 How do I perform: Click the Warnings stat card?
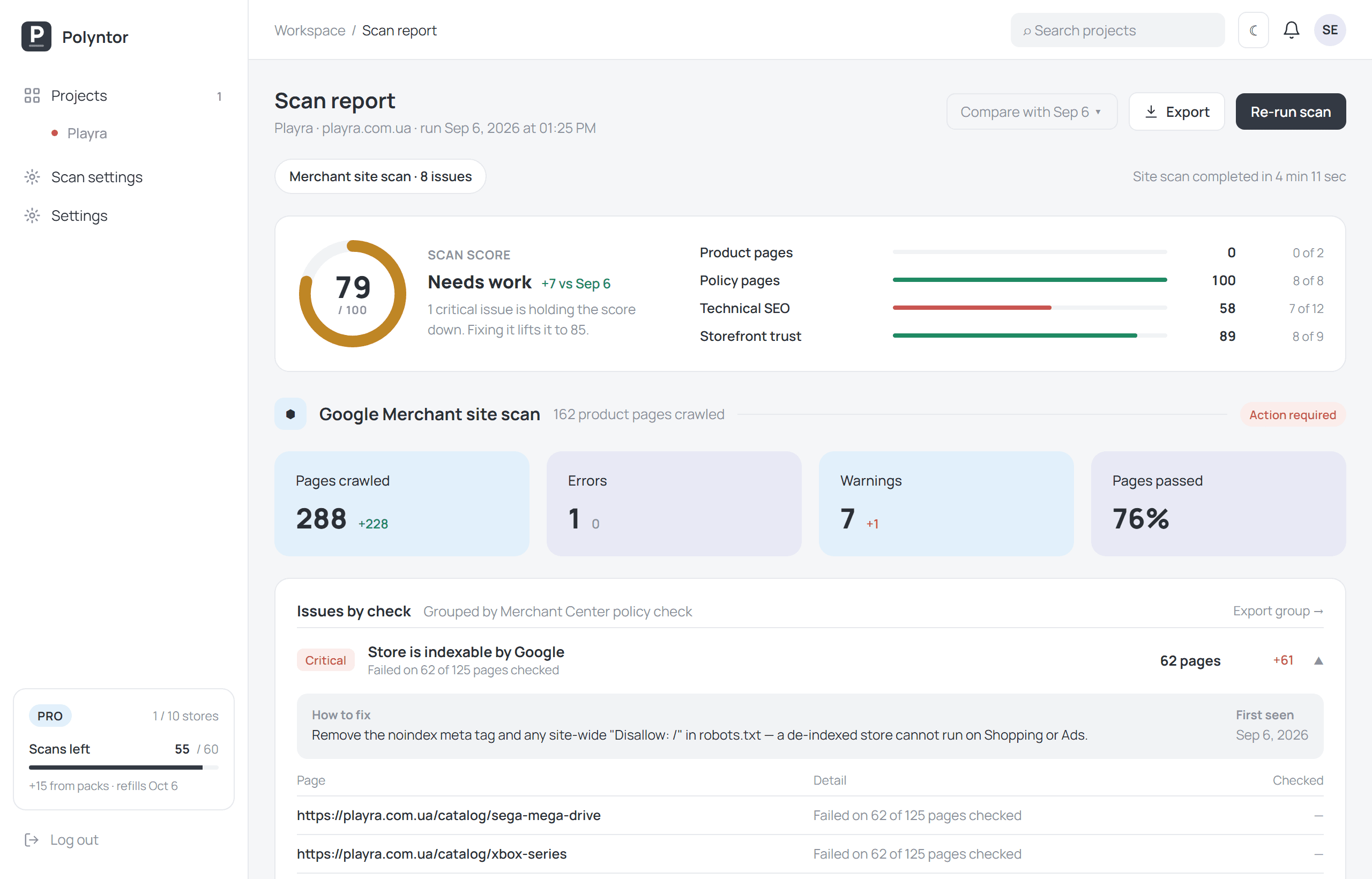pyautogui.click(x=946, y=503)
